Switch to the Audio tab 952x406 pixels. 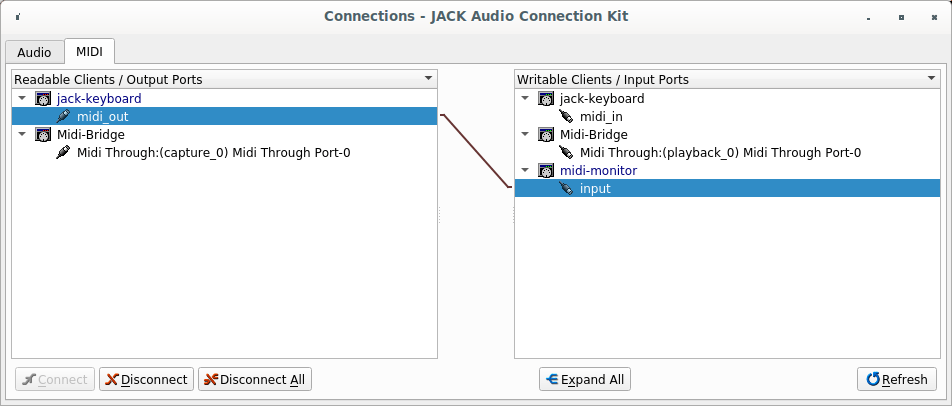(34, 52)
